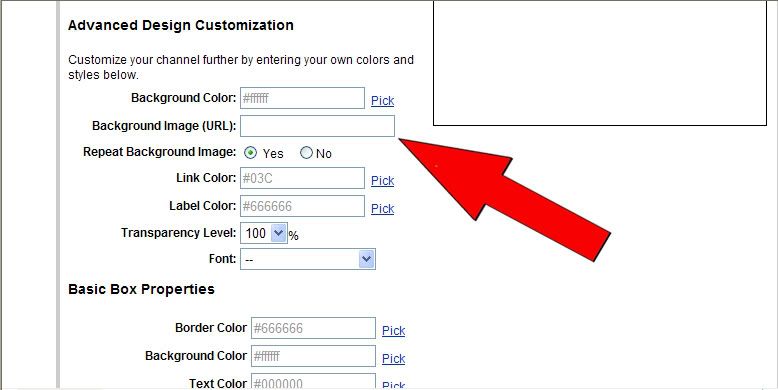Select No for Repeat Background Image
The height and width of the screenshot is (390, 778).
point(306,153)
